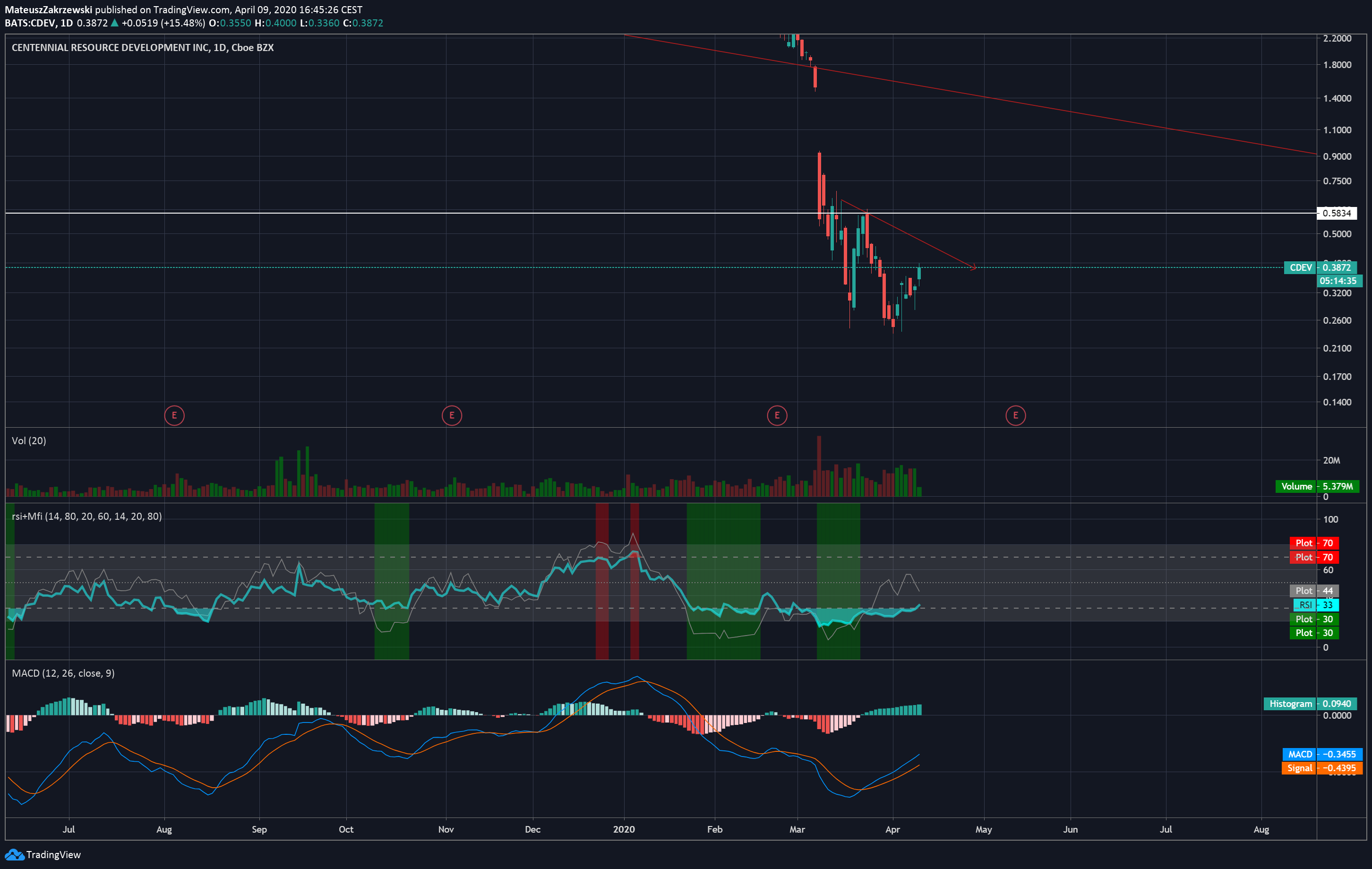Click the earnings E marker in May

coord(1015,415)
